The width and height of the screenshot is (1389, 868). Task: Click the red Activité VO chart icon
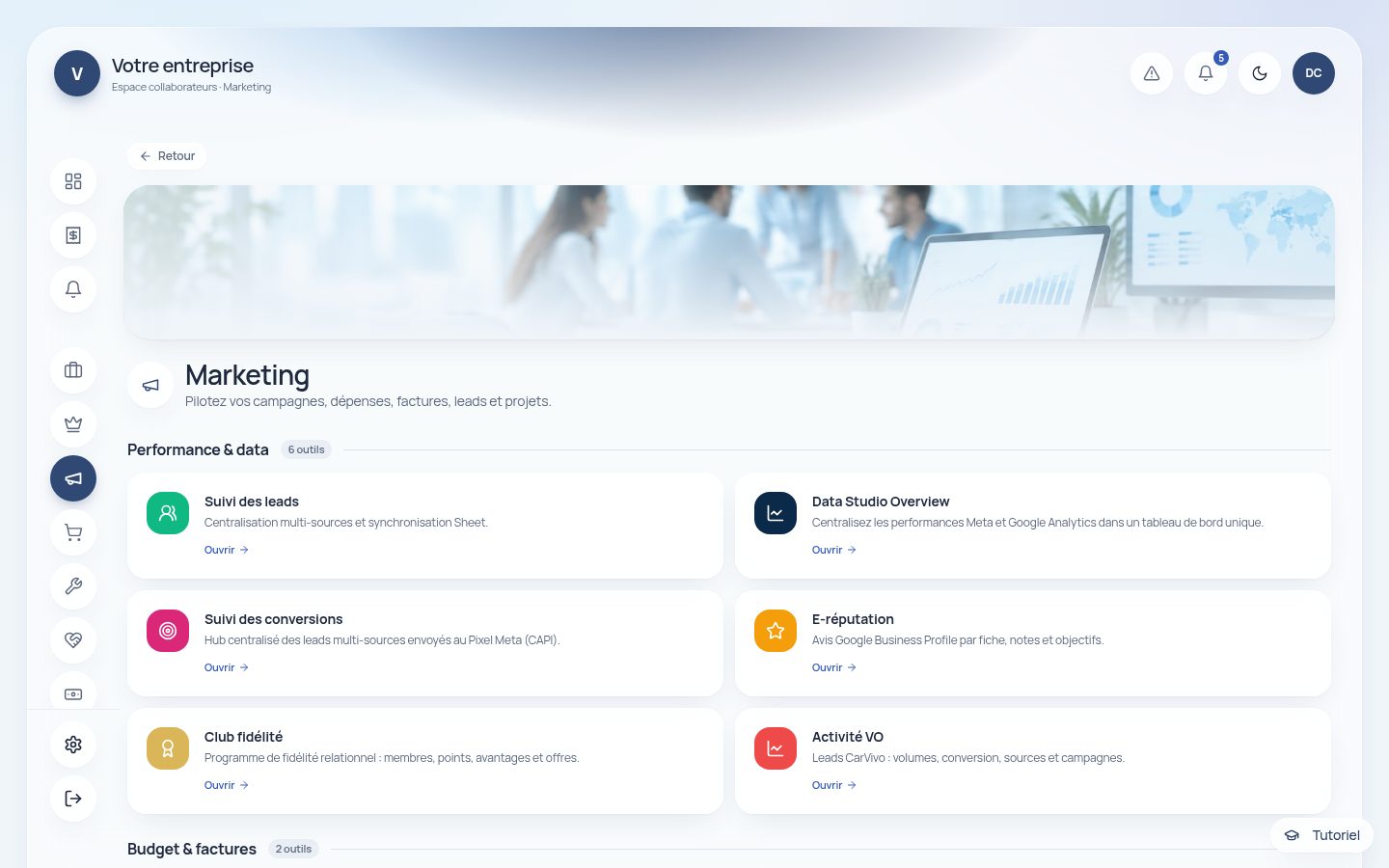(x=776, y=748)
